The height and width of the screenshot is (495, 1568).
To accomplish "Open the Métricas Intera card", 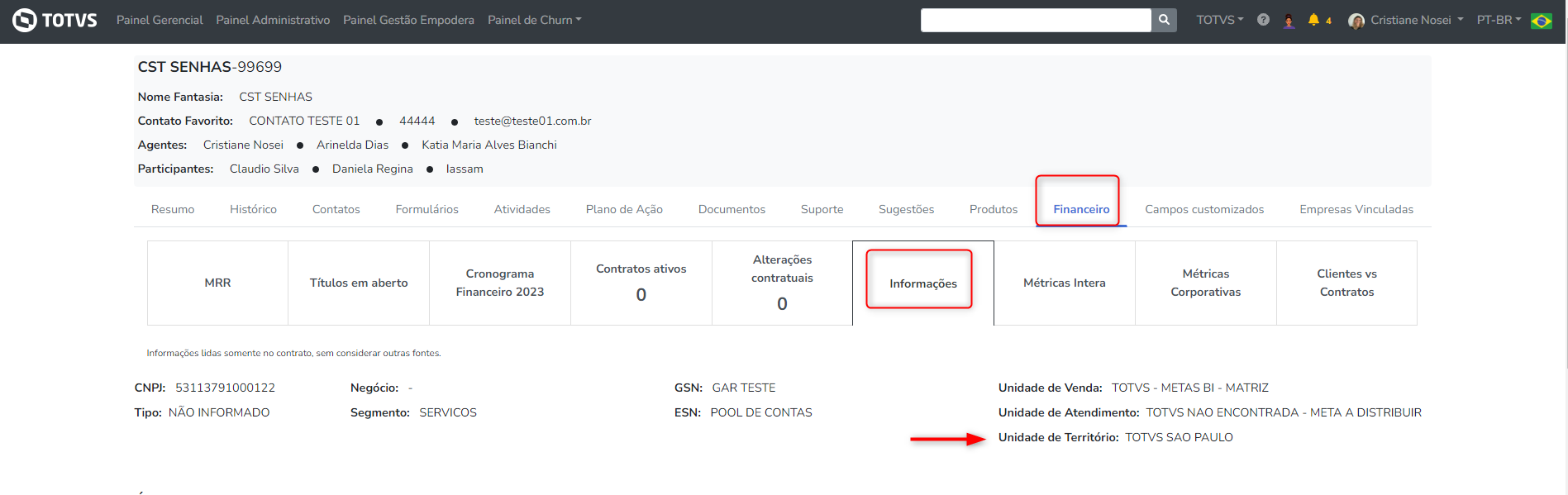I will tap(1065, 283).
